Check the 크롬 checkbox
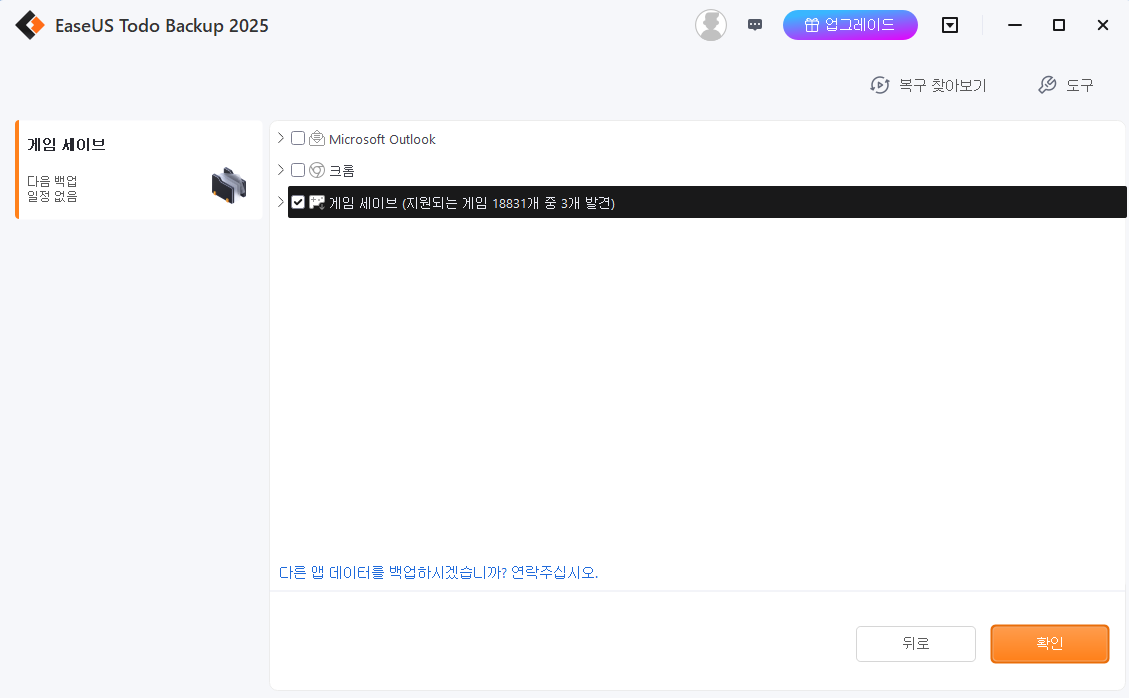The image size is (1129, 698). (298, 170)
